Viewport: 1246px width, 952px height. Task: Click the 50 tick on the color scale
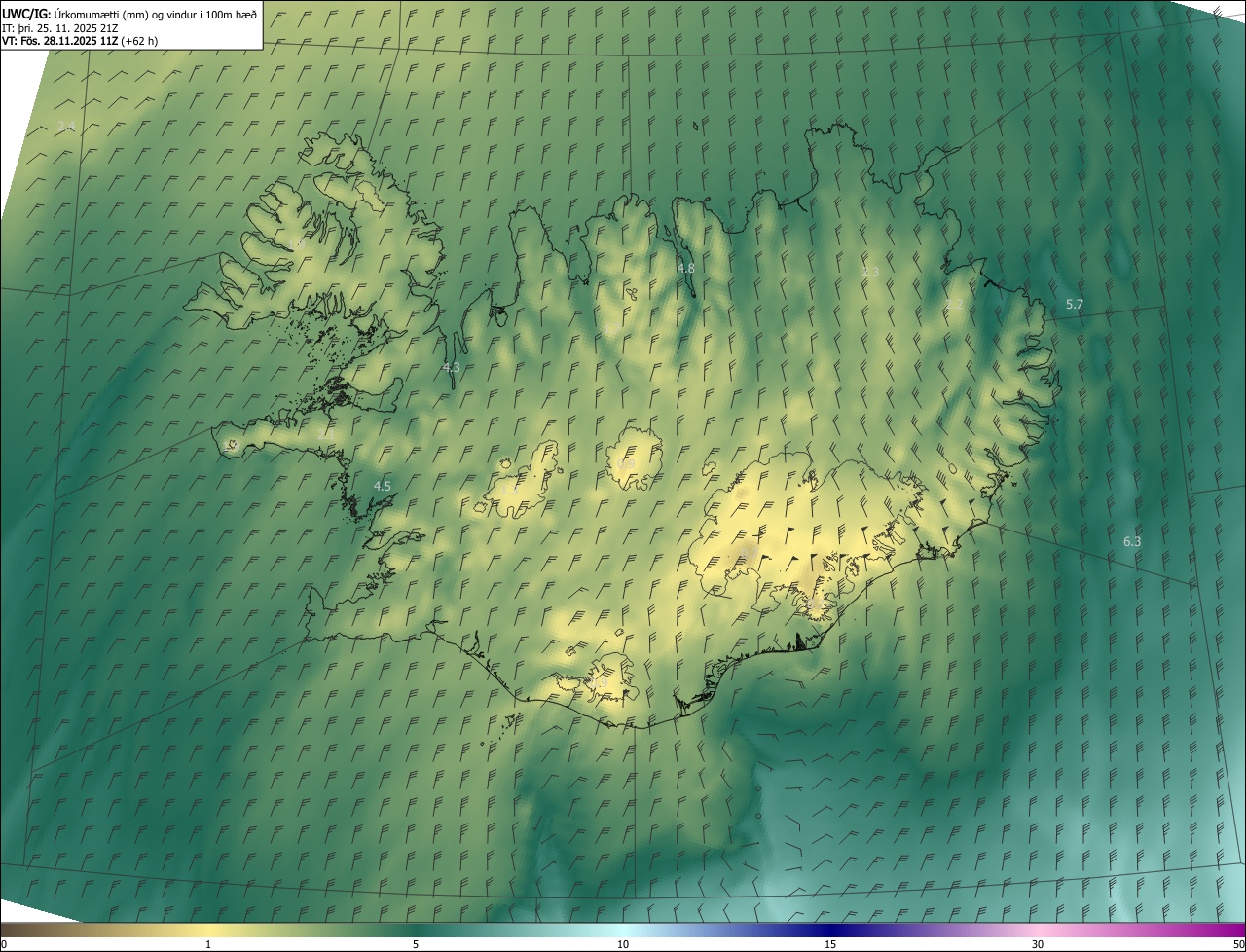pyautogui.click(x=1238, y=944)
